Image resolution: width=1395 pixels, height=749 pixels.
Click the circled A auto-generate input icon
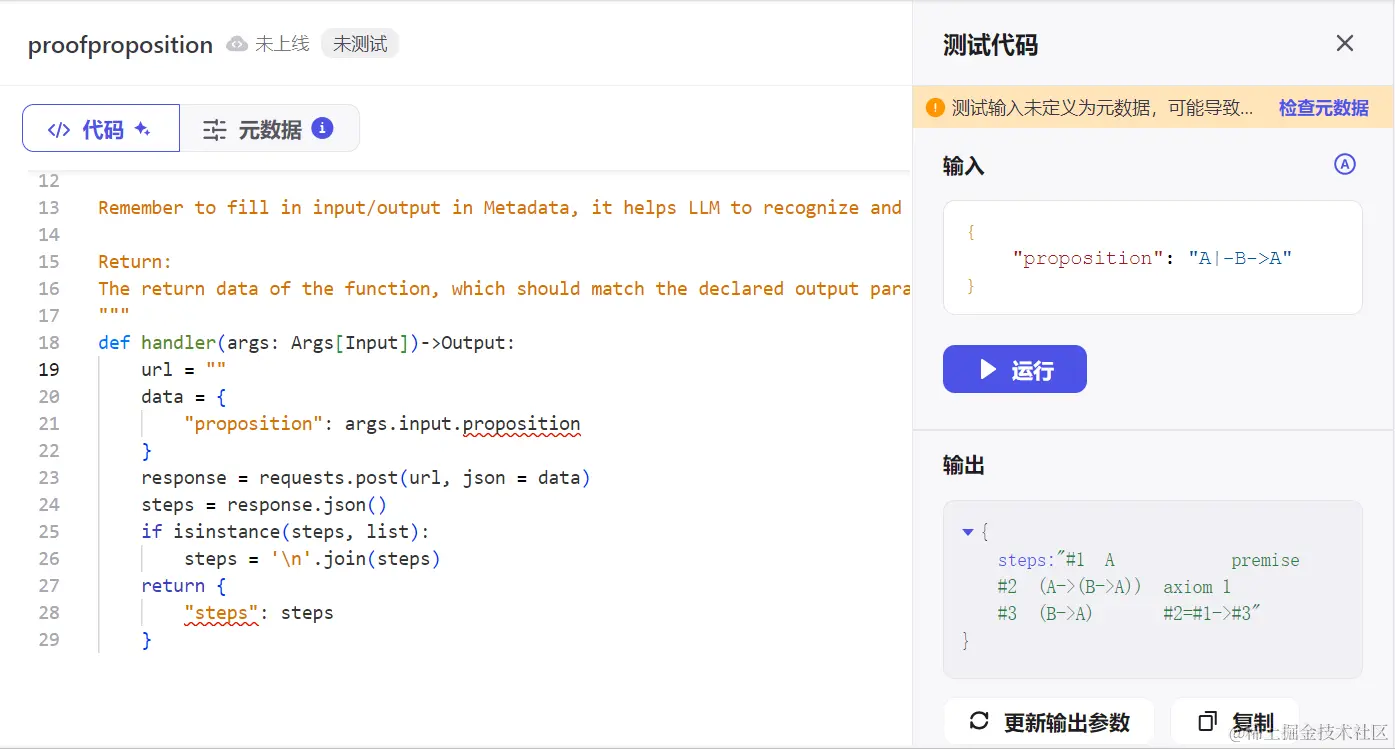coord(1345,165)
